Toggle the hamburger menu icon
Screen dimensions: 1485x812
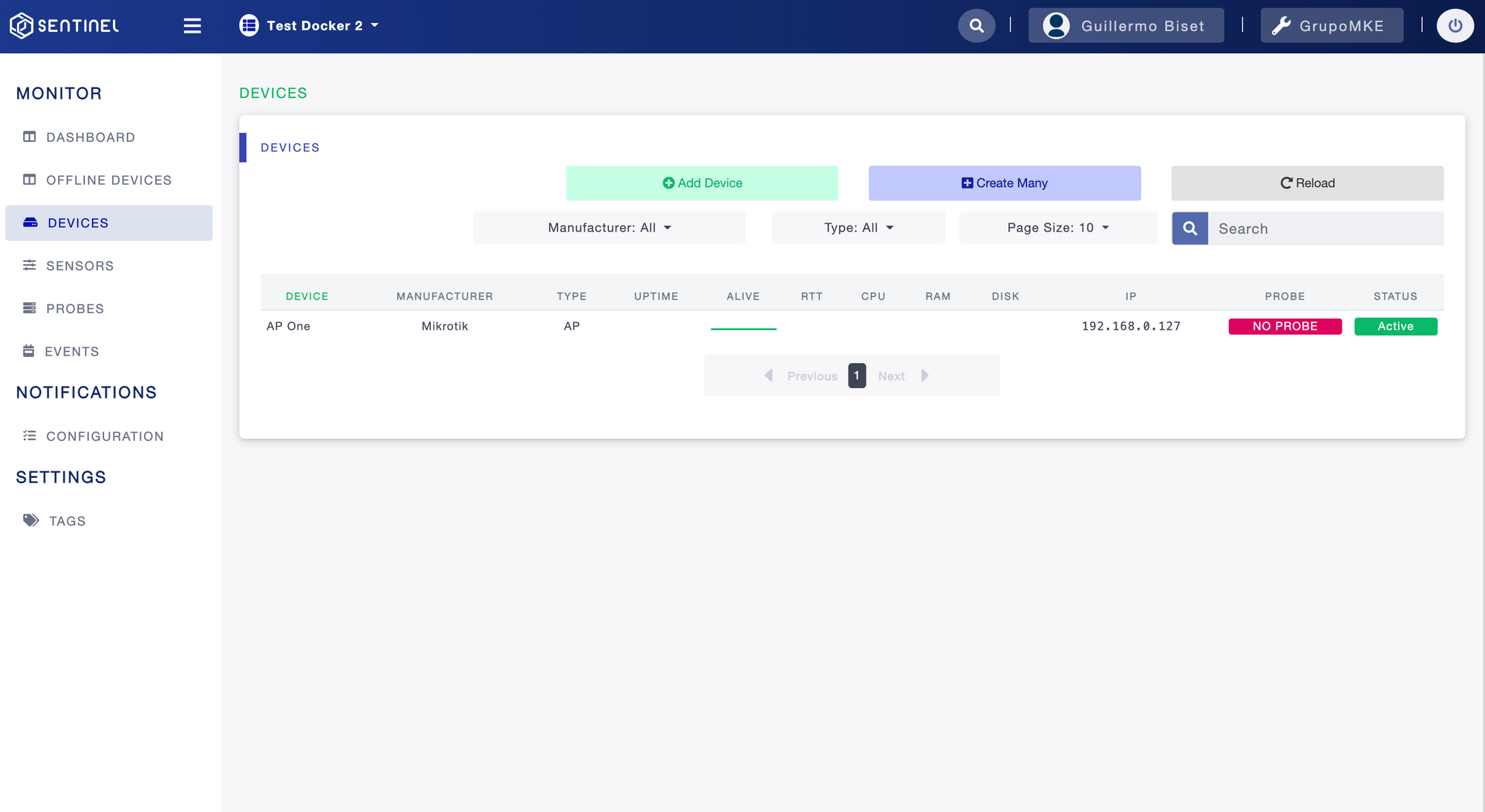[192, 26]
